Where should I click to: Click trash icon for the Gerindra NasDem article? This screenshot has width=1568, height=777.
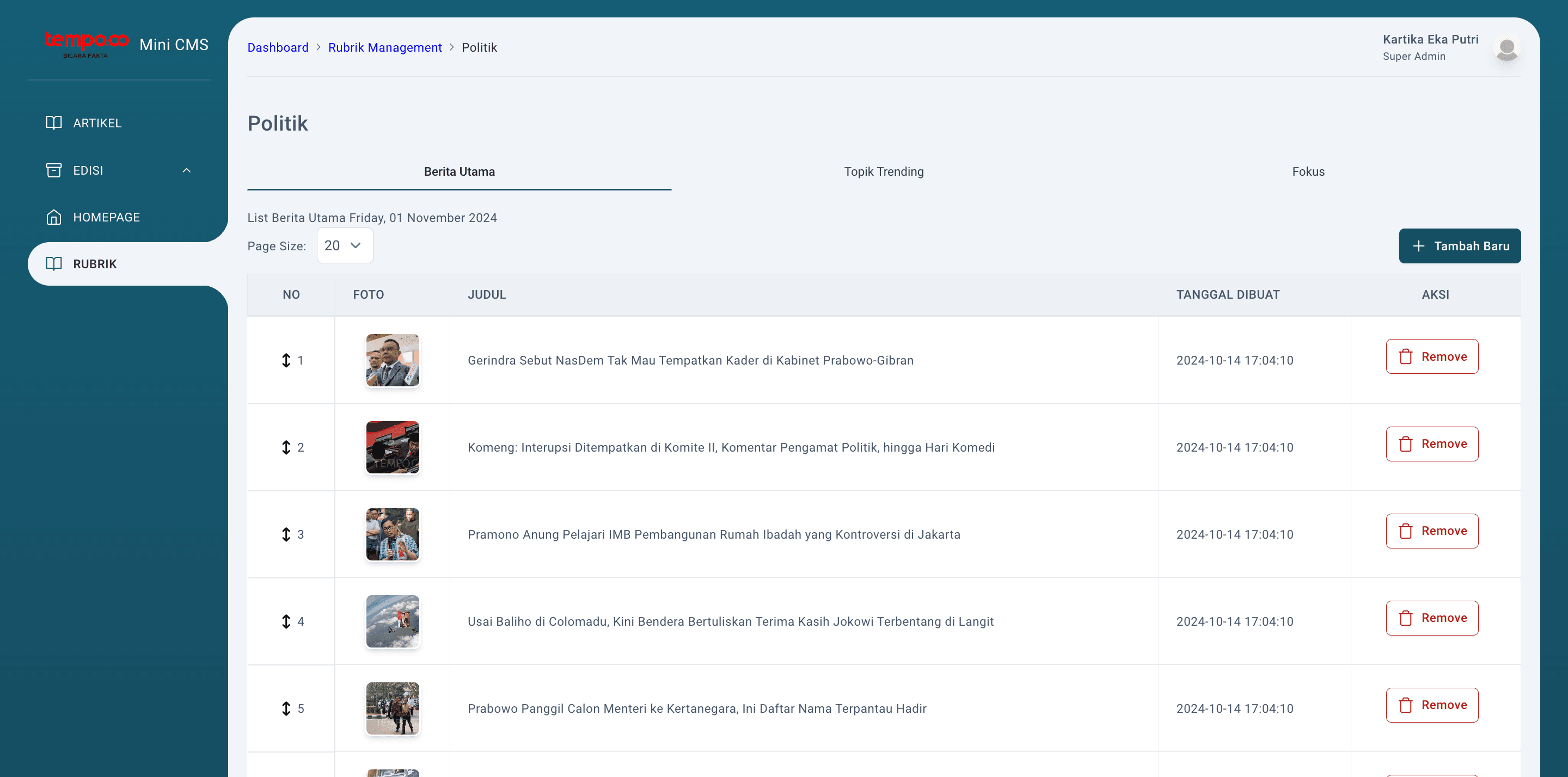[x=1405, y=356]
